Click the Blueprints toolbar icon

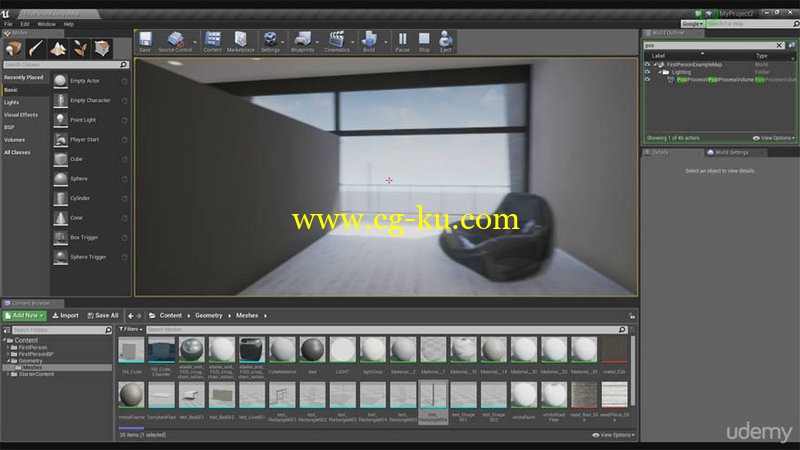click(303, 42)
